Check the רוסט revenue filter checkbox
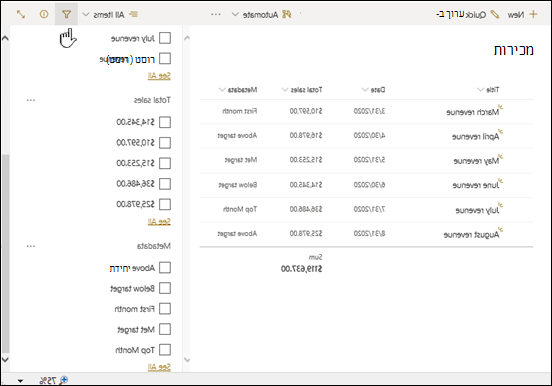552x386 pixels. (165, 58)
